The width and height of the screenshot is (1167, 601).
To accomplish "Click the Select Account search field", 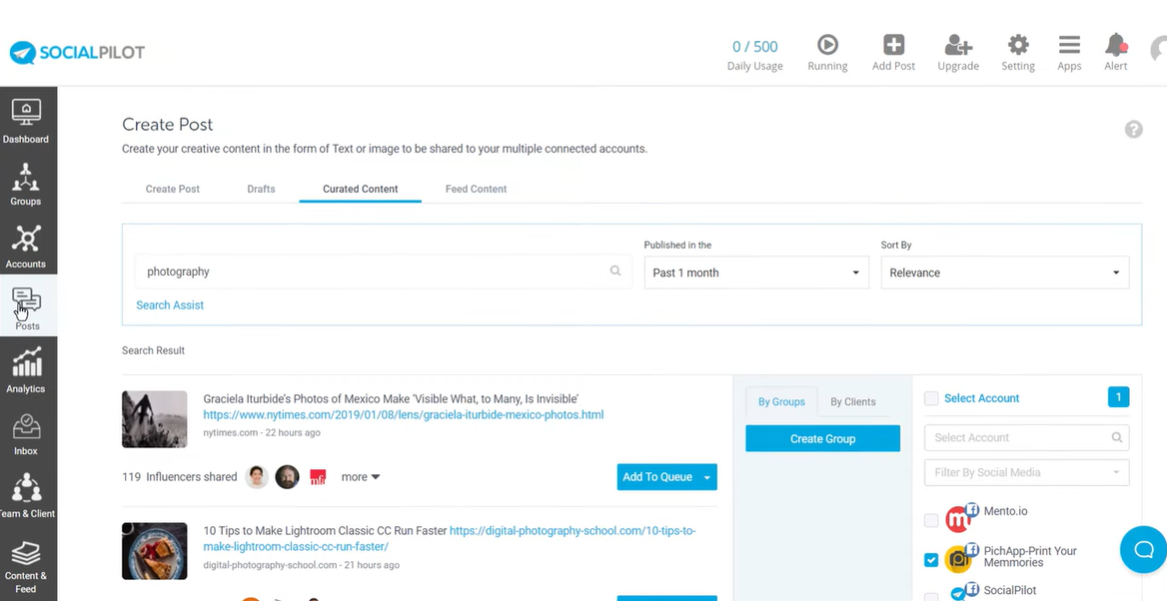I will click(1026, 437).
